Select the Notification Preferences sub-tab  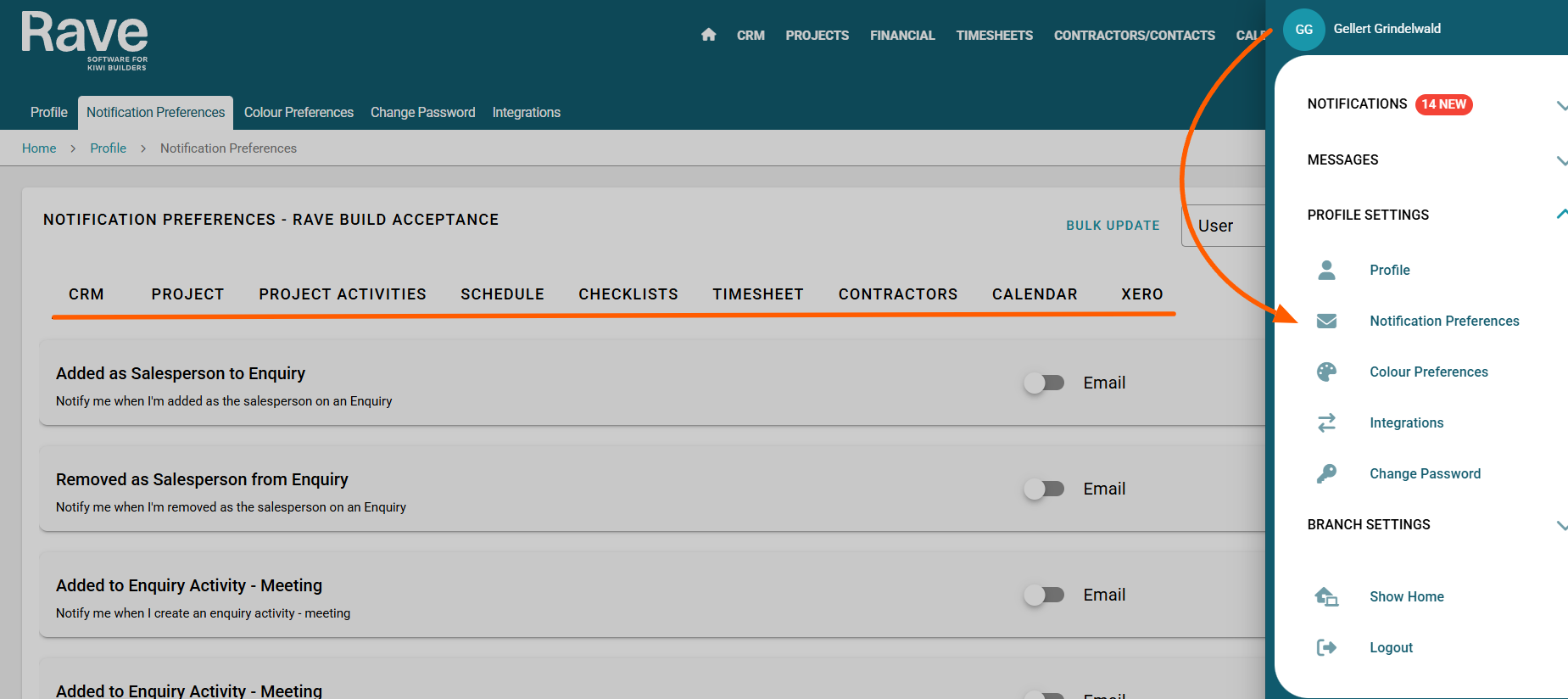point(156,113)
